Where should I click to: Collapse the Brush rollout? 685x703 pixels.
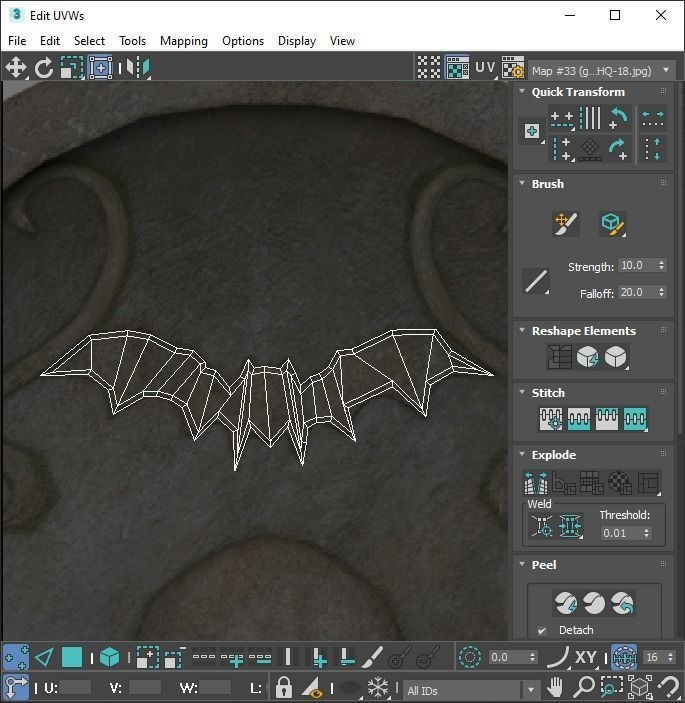[522, 183]
